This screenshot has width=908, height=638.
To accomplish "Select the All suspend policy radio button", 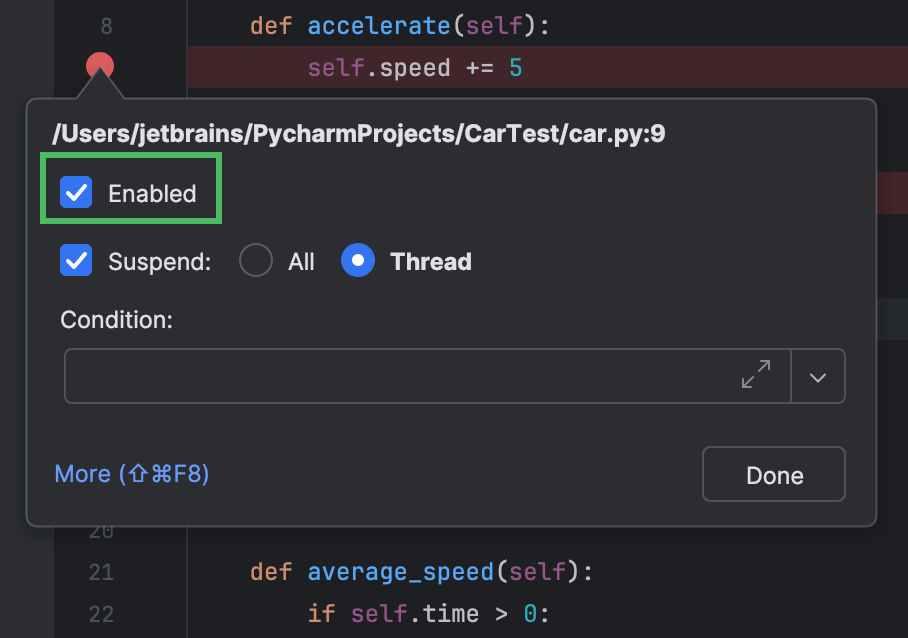I will (258, 260).
